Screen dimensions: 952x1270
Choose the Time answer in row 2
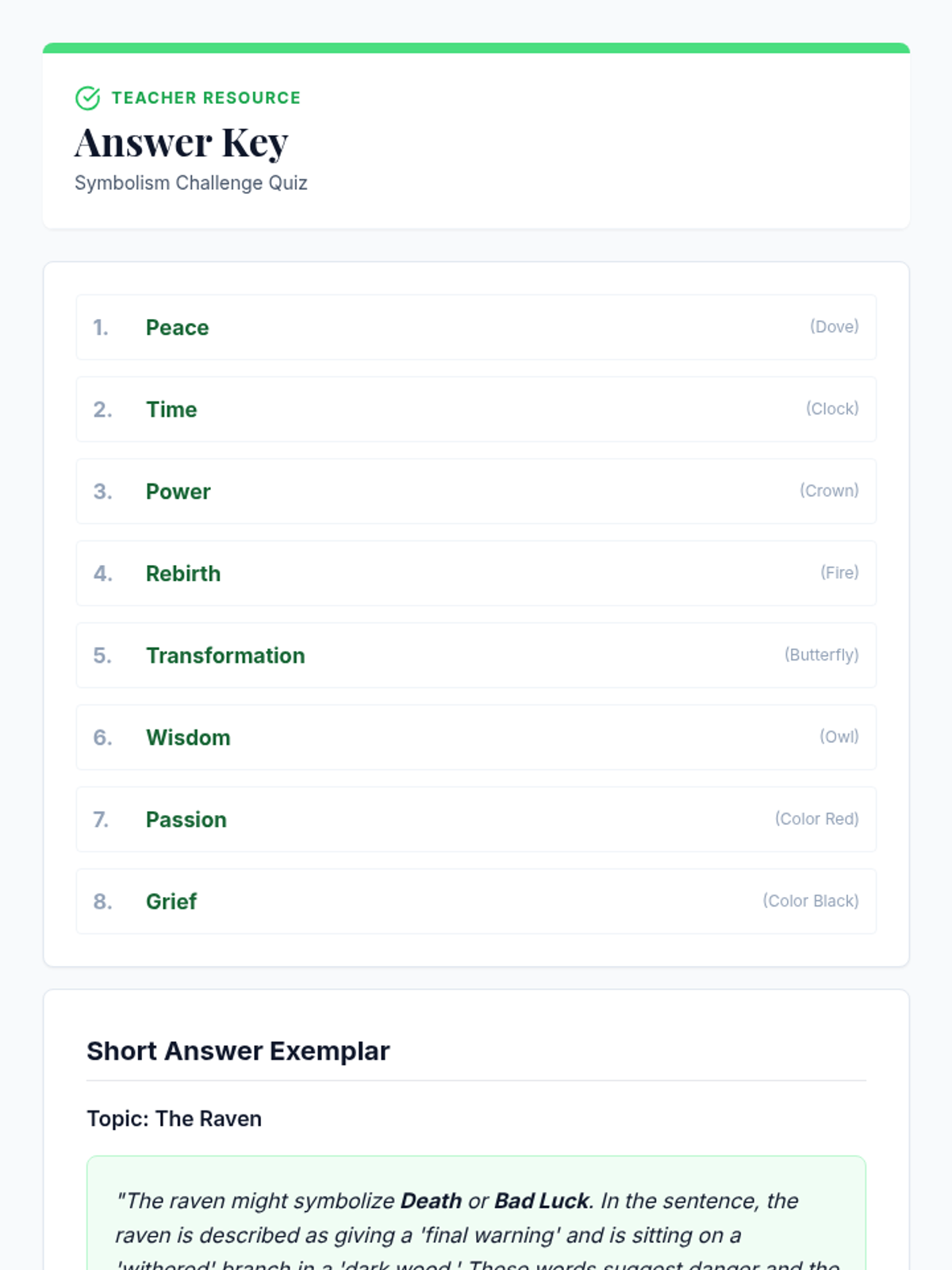[x=171, y=410]
